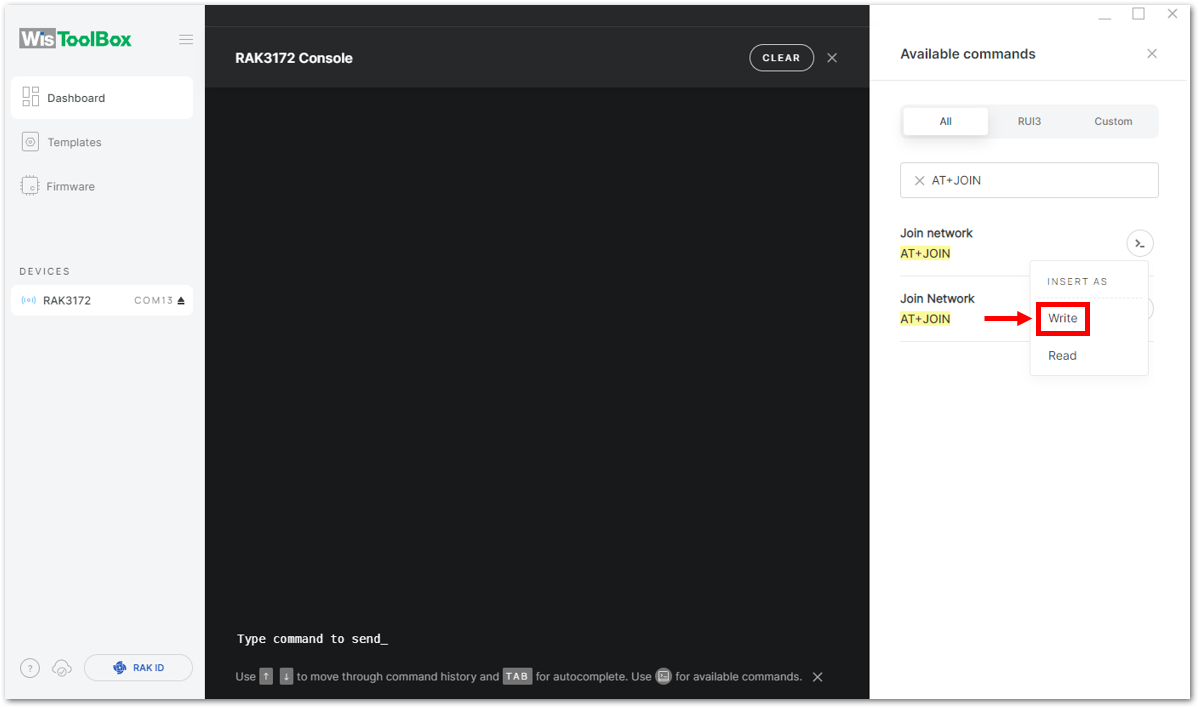Eject the RAK3172 device on COM13
This screenshot has width=1199, height=708.
[181, 300]
